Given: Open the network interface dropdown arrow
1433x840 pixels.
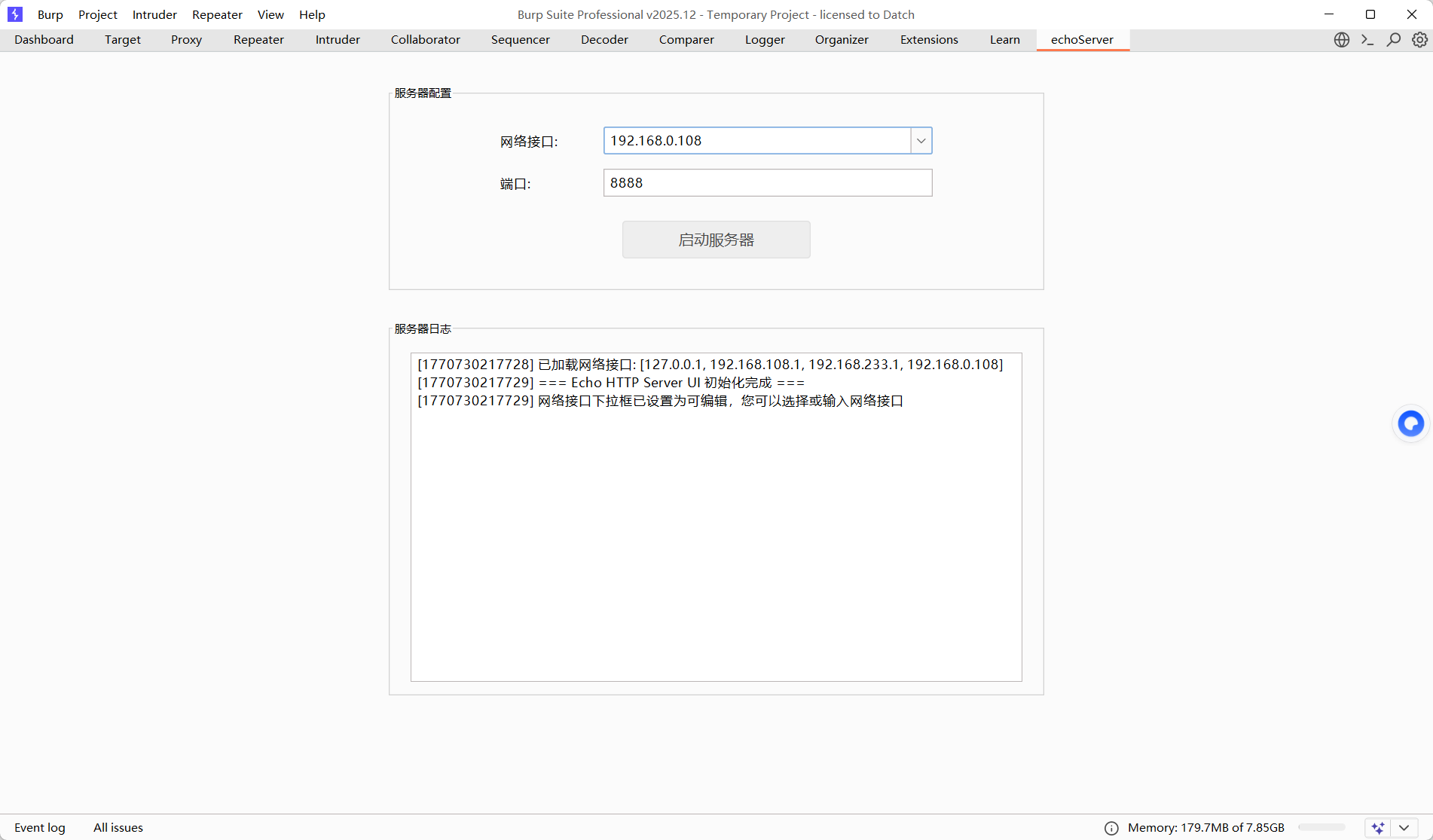Looking at the screenshot, I should [921, 141].
